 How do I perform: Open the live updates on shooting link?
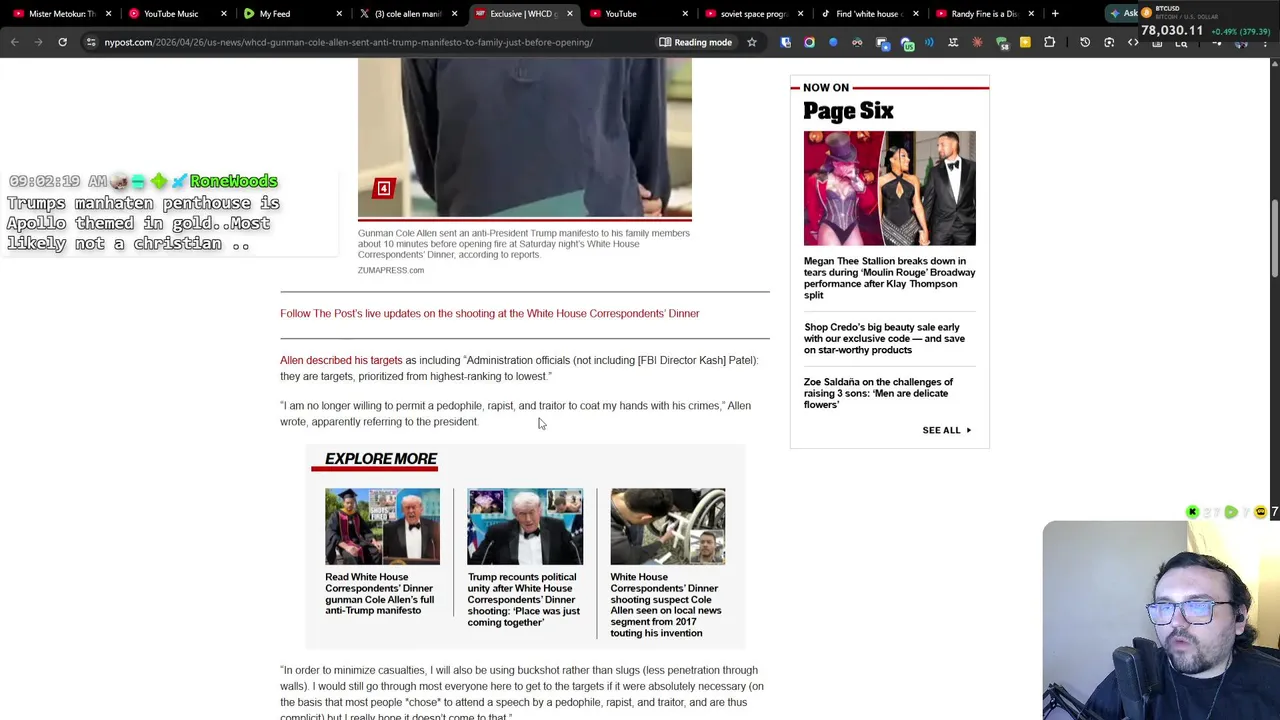point(489,314)
